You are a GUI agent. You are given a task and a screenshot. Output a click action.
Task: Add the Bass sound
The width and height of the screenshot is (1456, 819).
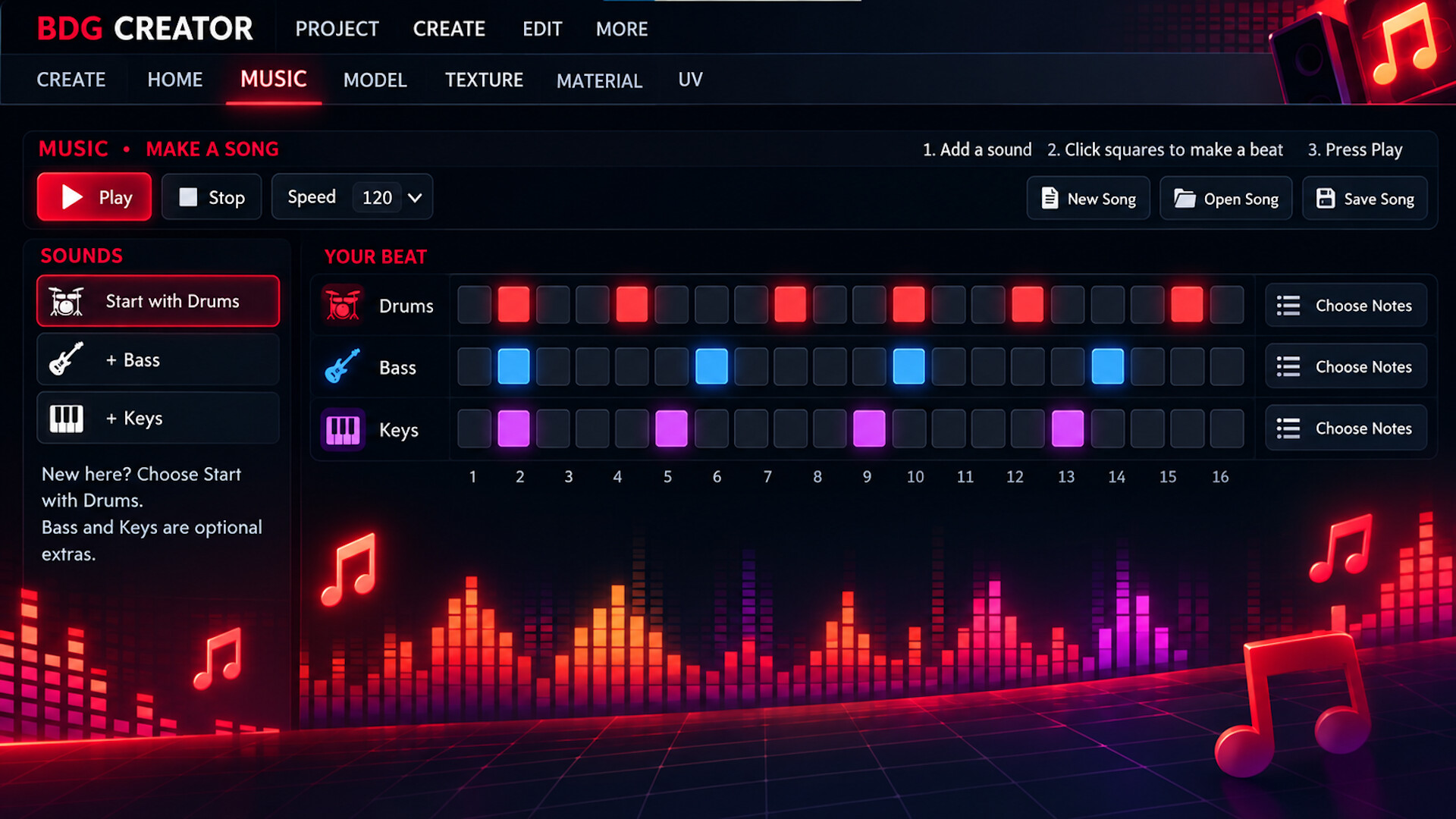pyautogui.click(x=158, y=359)
